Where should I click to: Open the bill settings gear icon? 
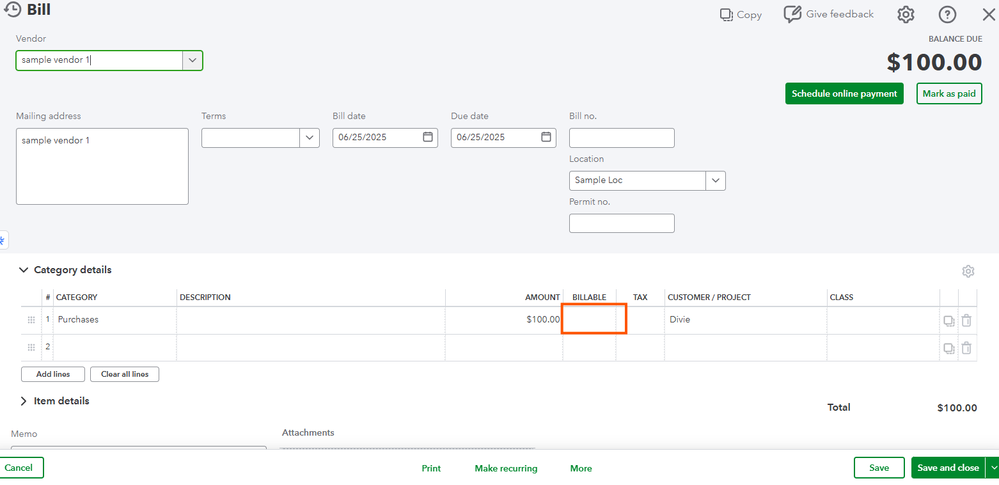906,15
